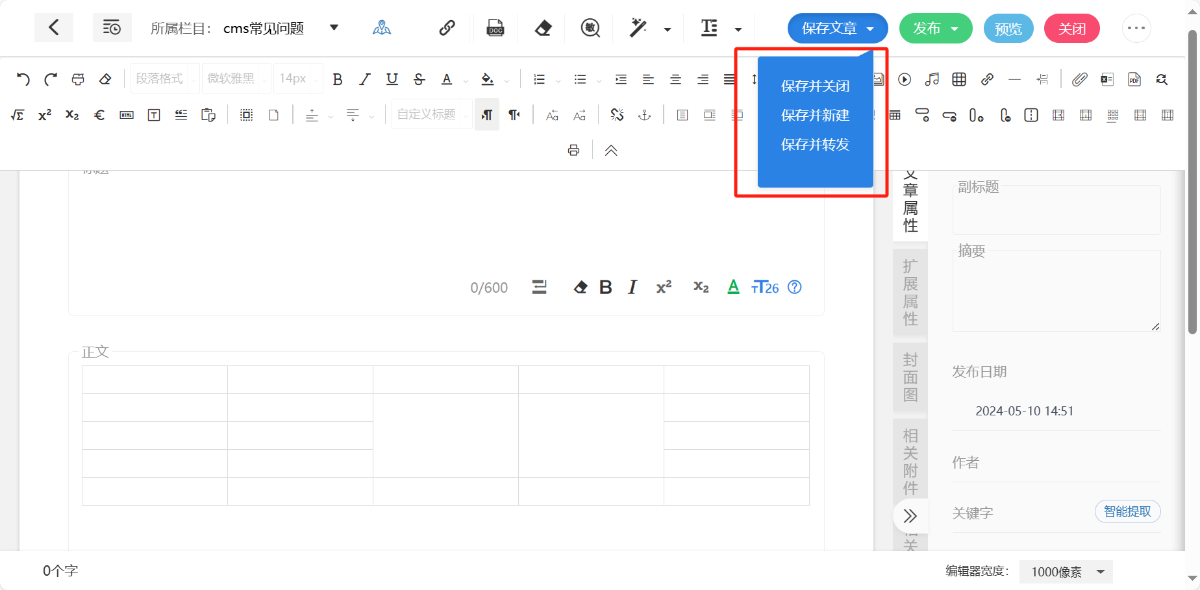This screenshot has height=590, width=1200.
Task: Insert an anchor with the anchor icon
Action: click(x=645, y=115)
